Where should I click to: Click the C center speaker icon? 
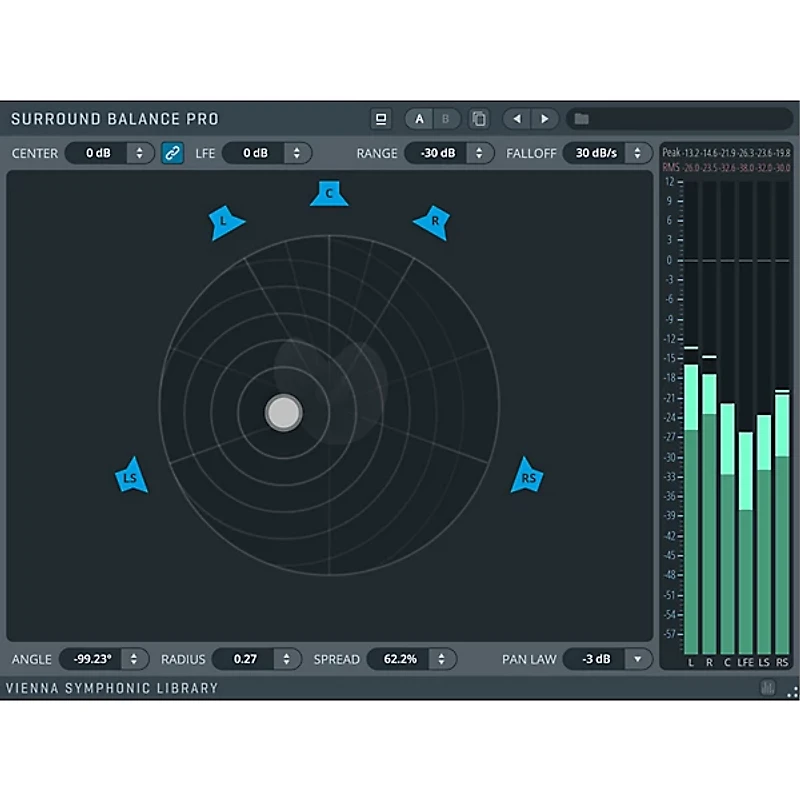click(x=329, y=193)
